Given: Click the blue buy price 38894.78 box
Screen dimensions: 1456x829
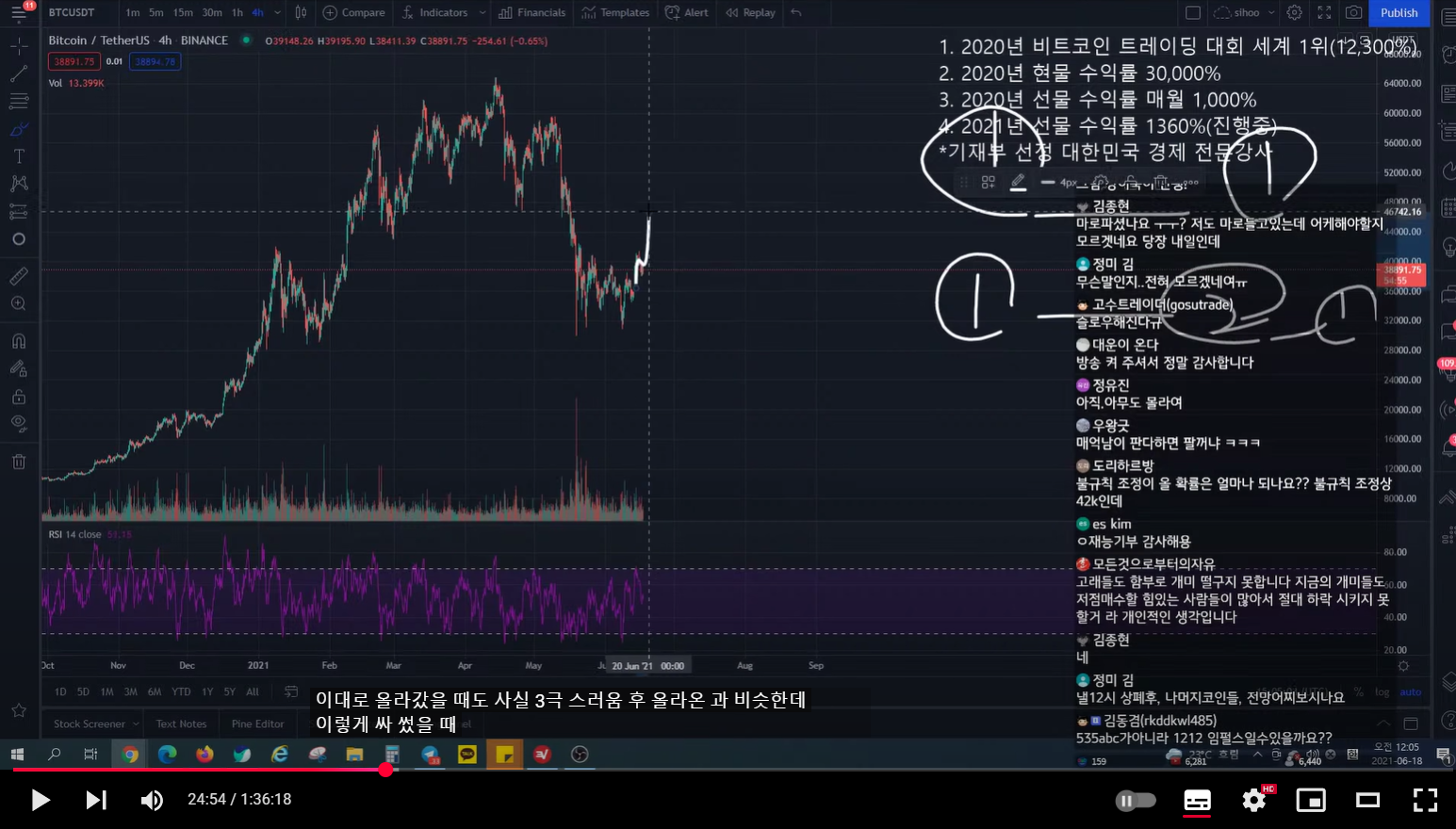Looking at the screenshot, I should point(155,61).
